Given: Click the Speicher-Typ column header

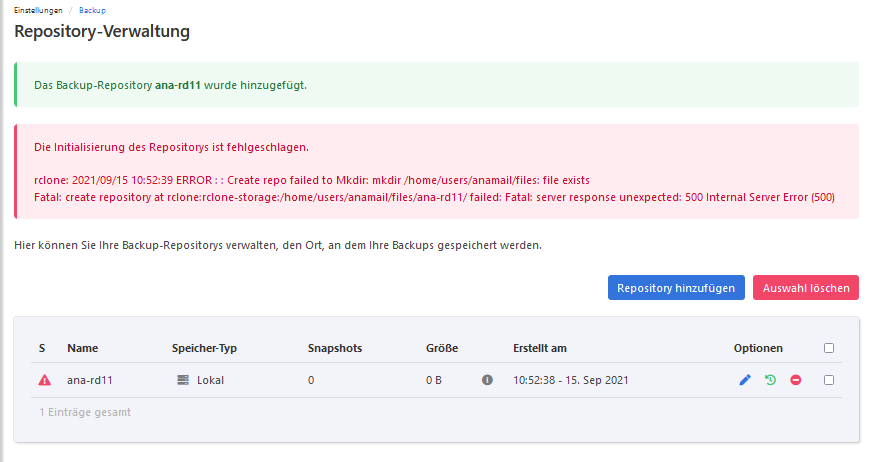Looking at the screenshot, I should point(204,348).
